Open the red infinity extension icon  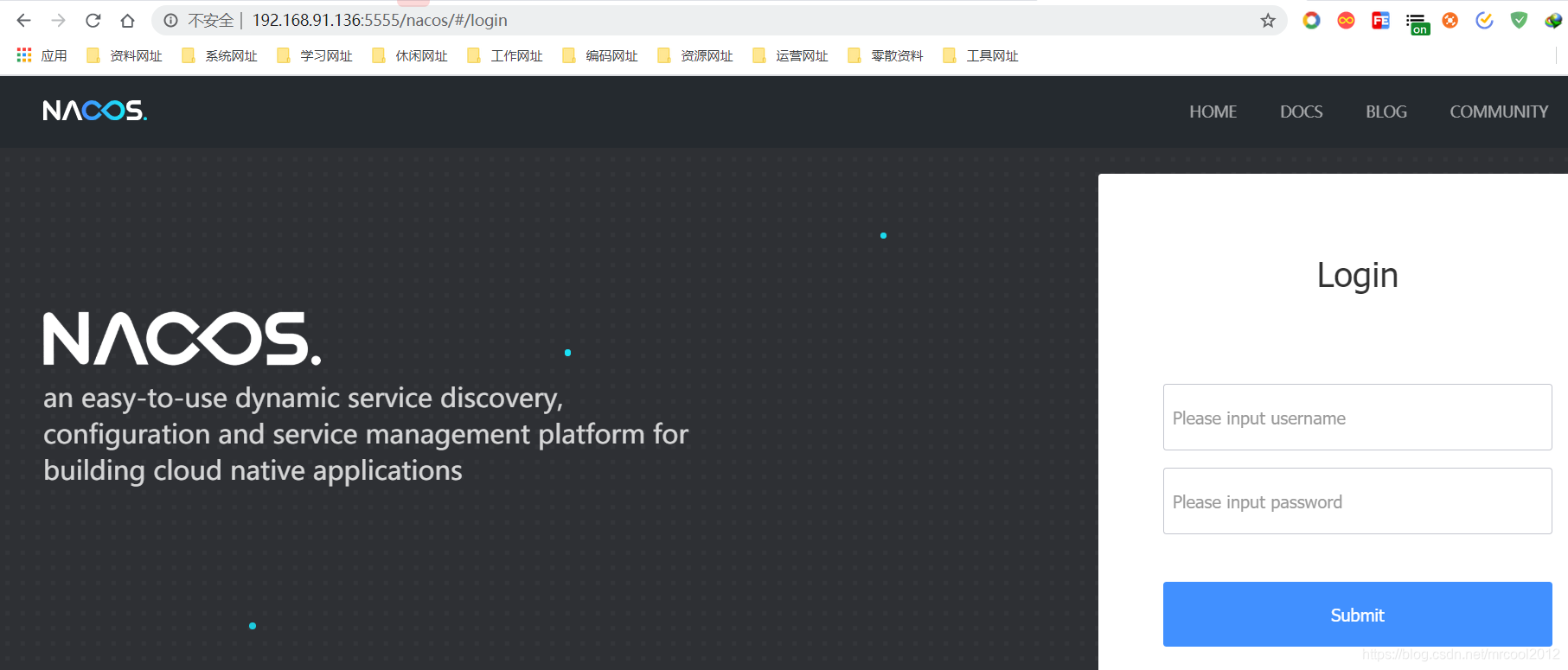(x=1346, y=20)
